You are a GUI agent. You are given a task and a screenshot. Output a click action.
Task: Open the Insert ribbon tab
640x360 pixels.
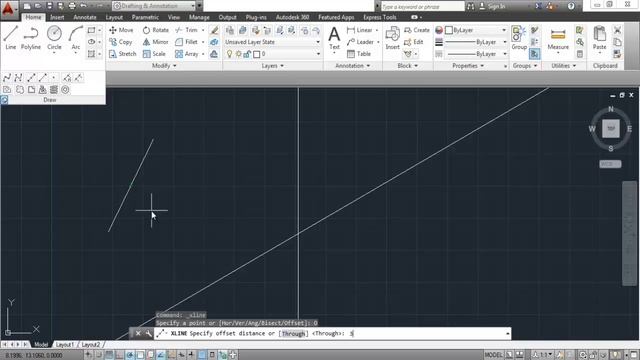click(57, 17)
